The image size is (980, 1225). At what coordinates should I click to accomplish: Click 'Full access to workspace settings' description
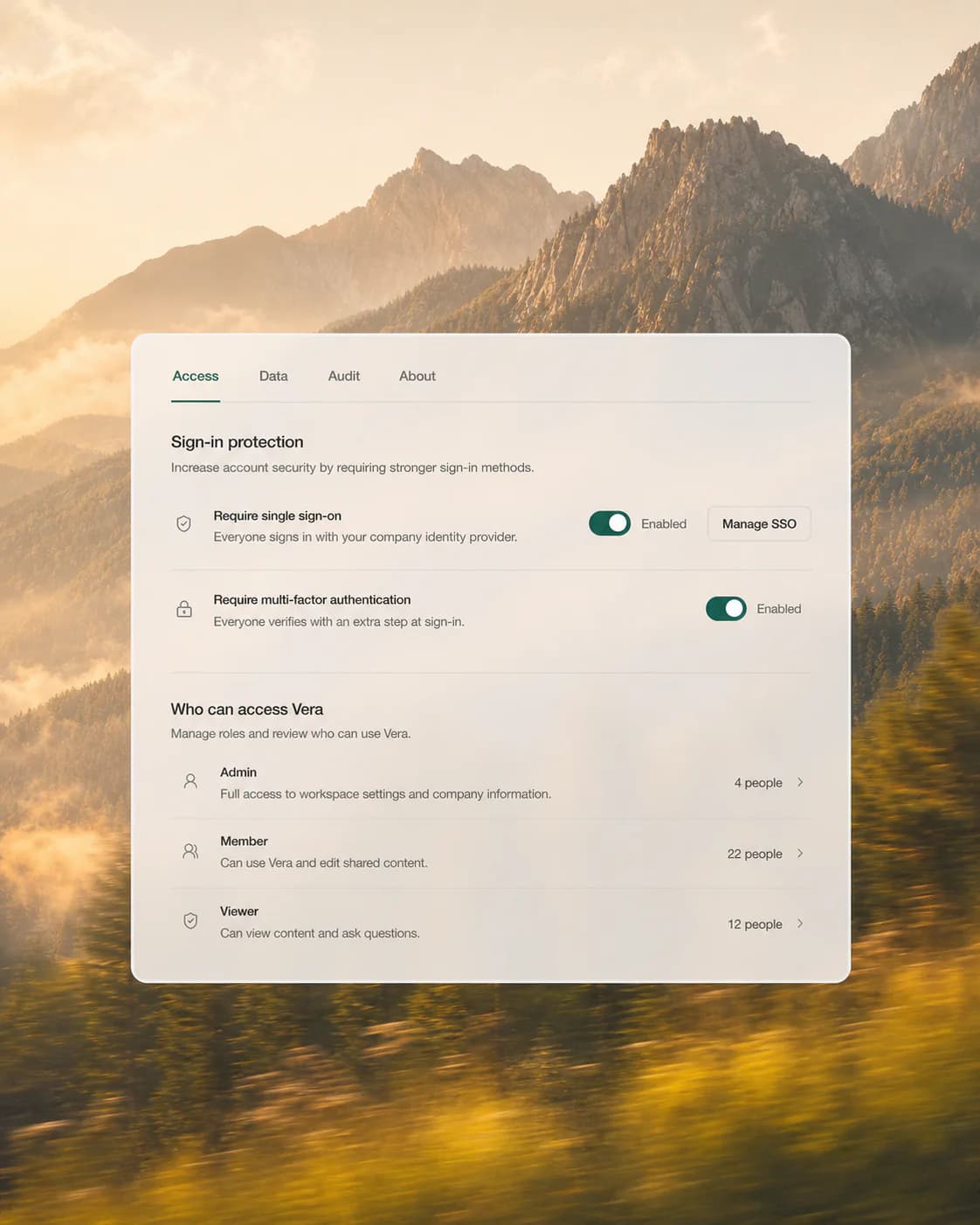[x=385, y=794]
